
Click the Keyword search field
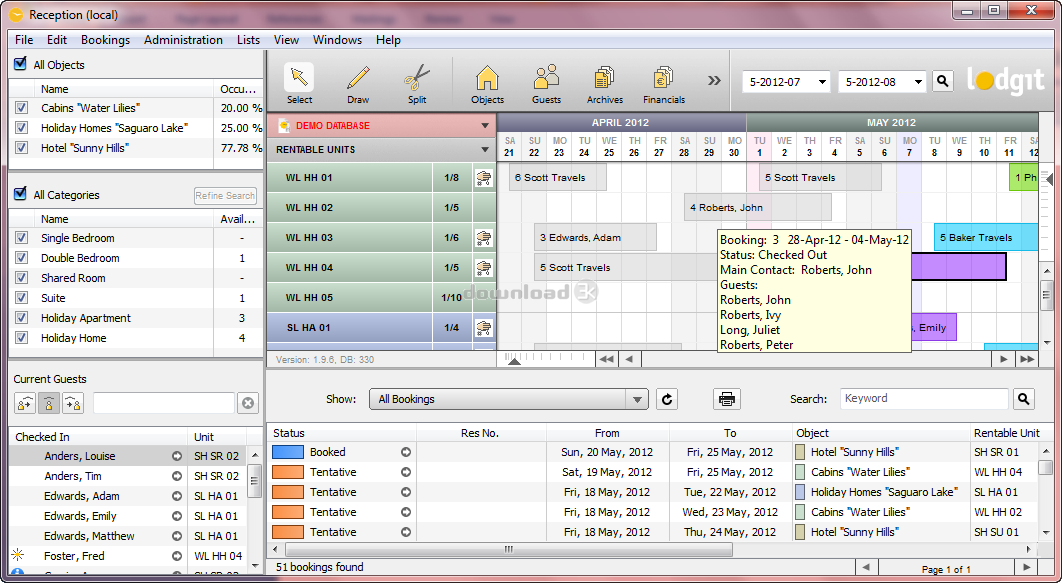tap(924, 399)
